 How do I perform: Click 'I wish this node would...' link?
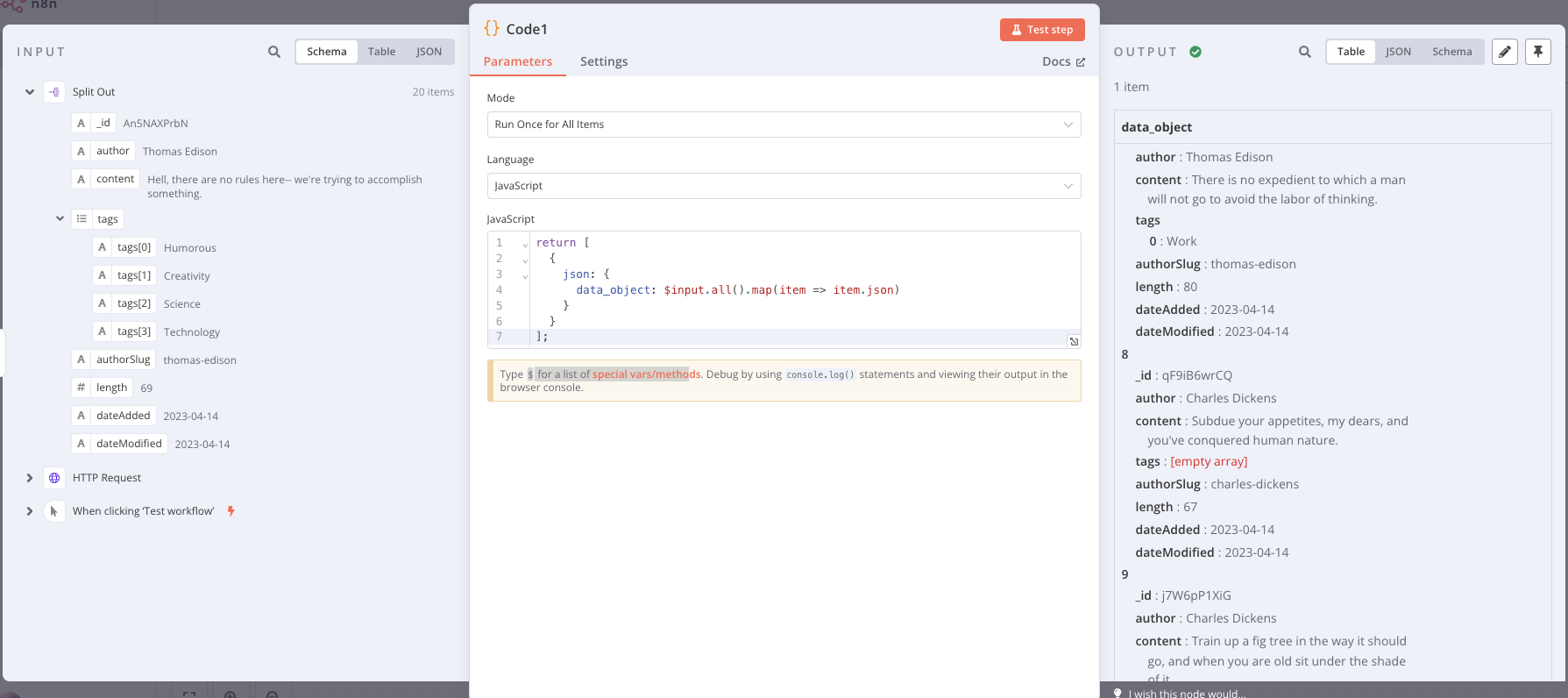tap(1187, 694)
